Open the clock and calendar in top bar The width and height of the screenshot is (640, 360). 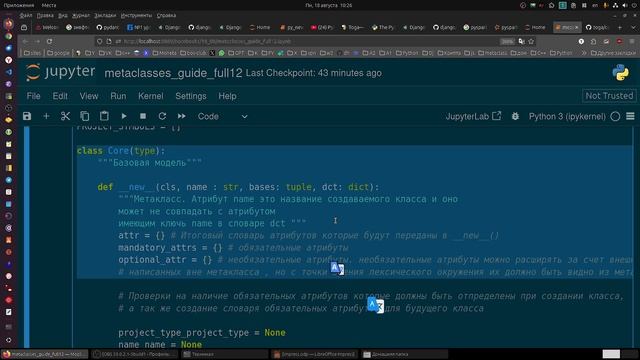(x=329, y=5)
